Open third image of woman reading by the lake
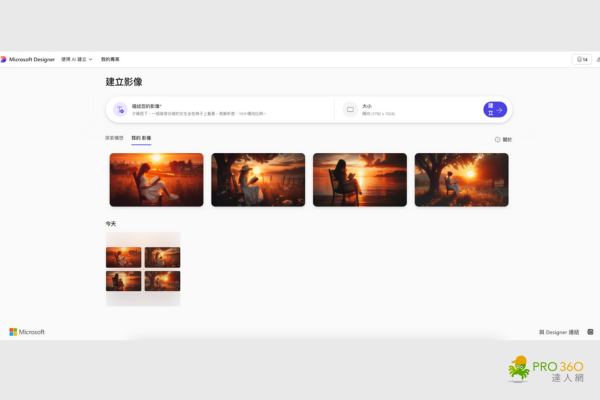600x400 pixels. (360, 180)
